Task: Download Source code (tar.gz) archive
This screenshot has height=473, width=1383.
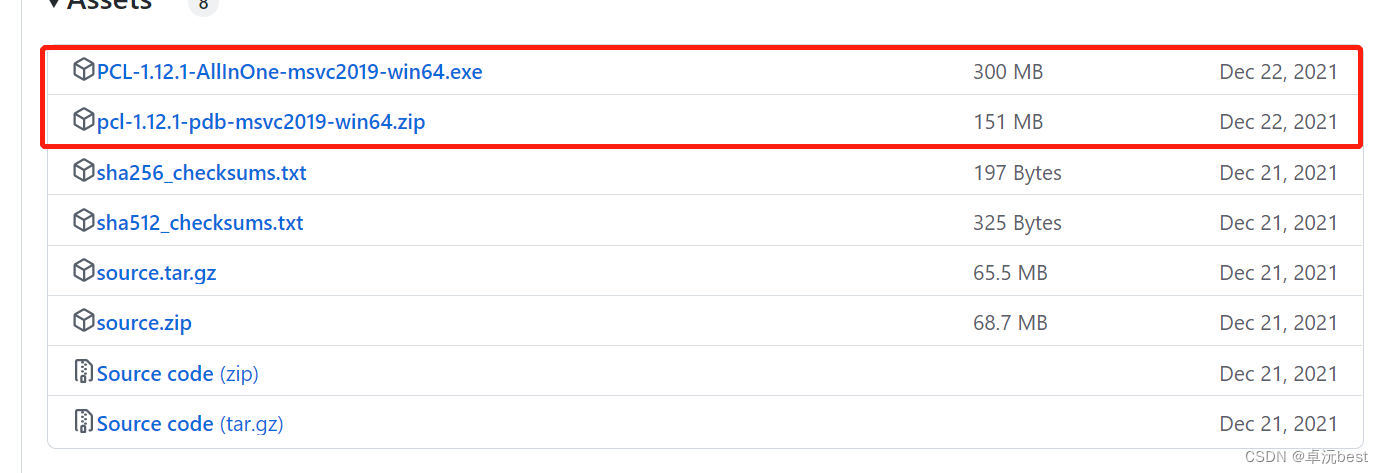Action: pyautogui.click(x=190, y=424)
